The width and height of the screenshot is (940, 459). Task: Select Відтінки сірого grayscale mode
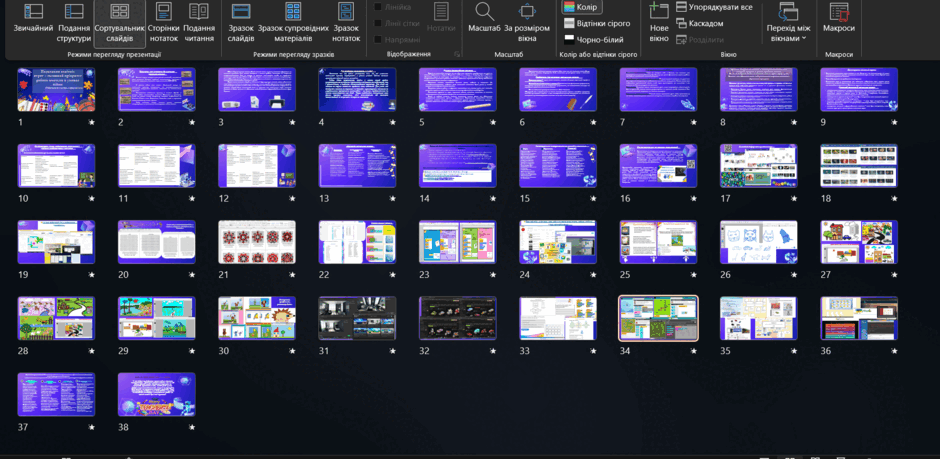click(597, 23)
